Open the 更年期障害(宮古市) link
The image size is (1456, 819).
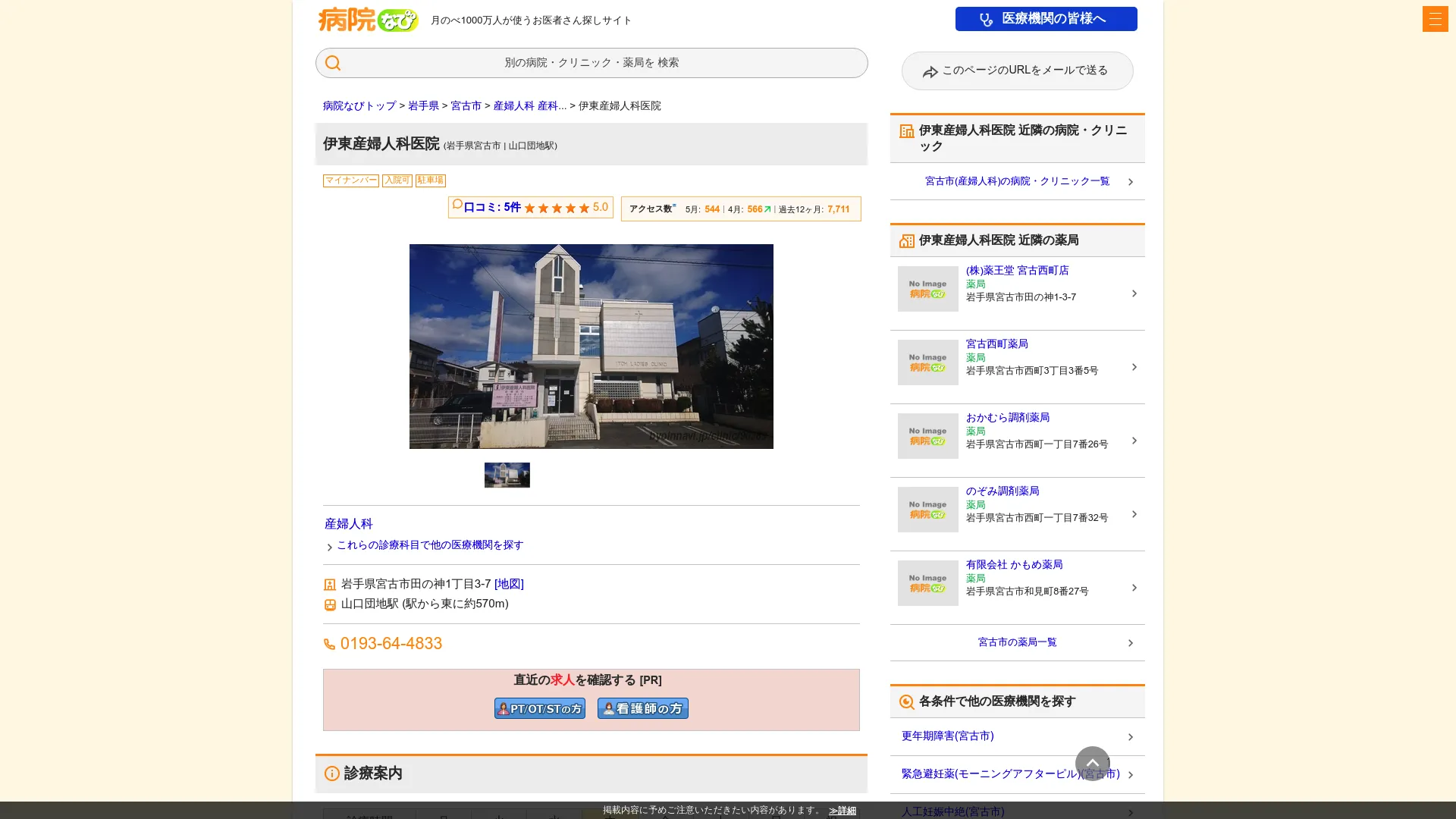947,736
